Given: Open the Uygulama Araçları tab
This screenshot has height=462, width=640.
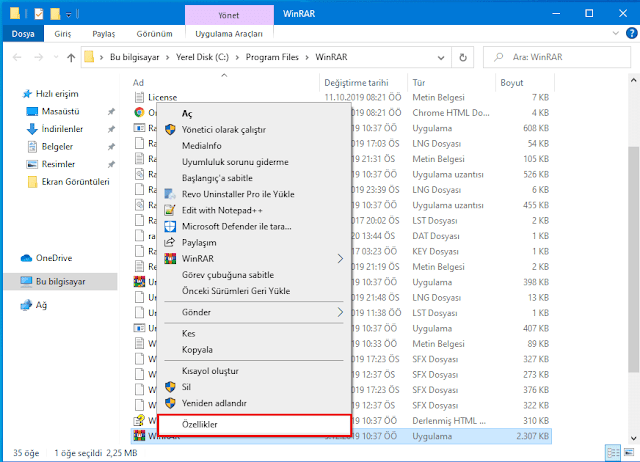Looking at the screenshot, I should 229,34.
